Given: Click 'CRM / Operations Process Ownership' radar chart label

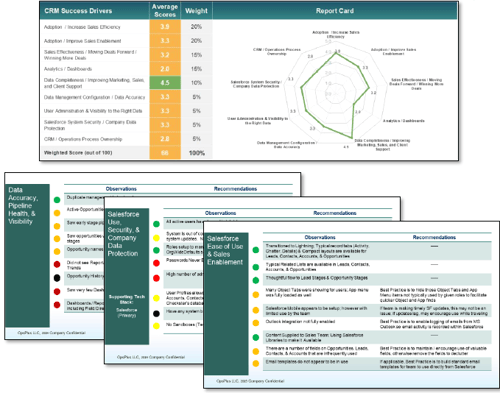Looking at the screenshot, I should coord(277,51).
